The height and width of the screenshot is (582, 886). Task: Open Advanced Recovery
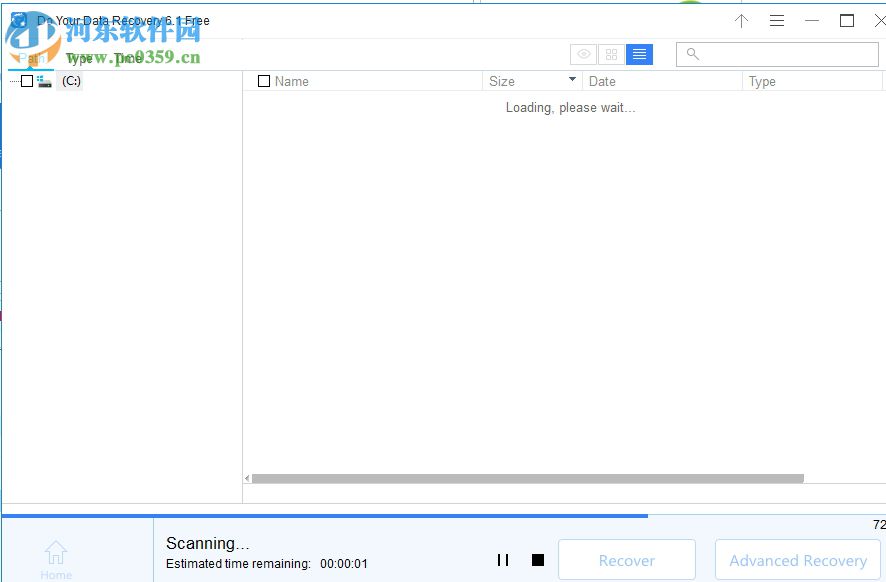(797, 560)
